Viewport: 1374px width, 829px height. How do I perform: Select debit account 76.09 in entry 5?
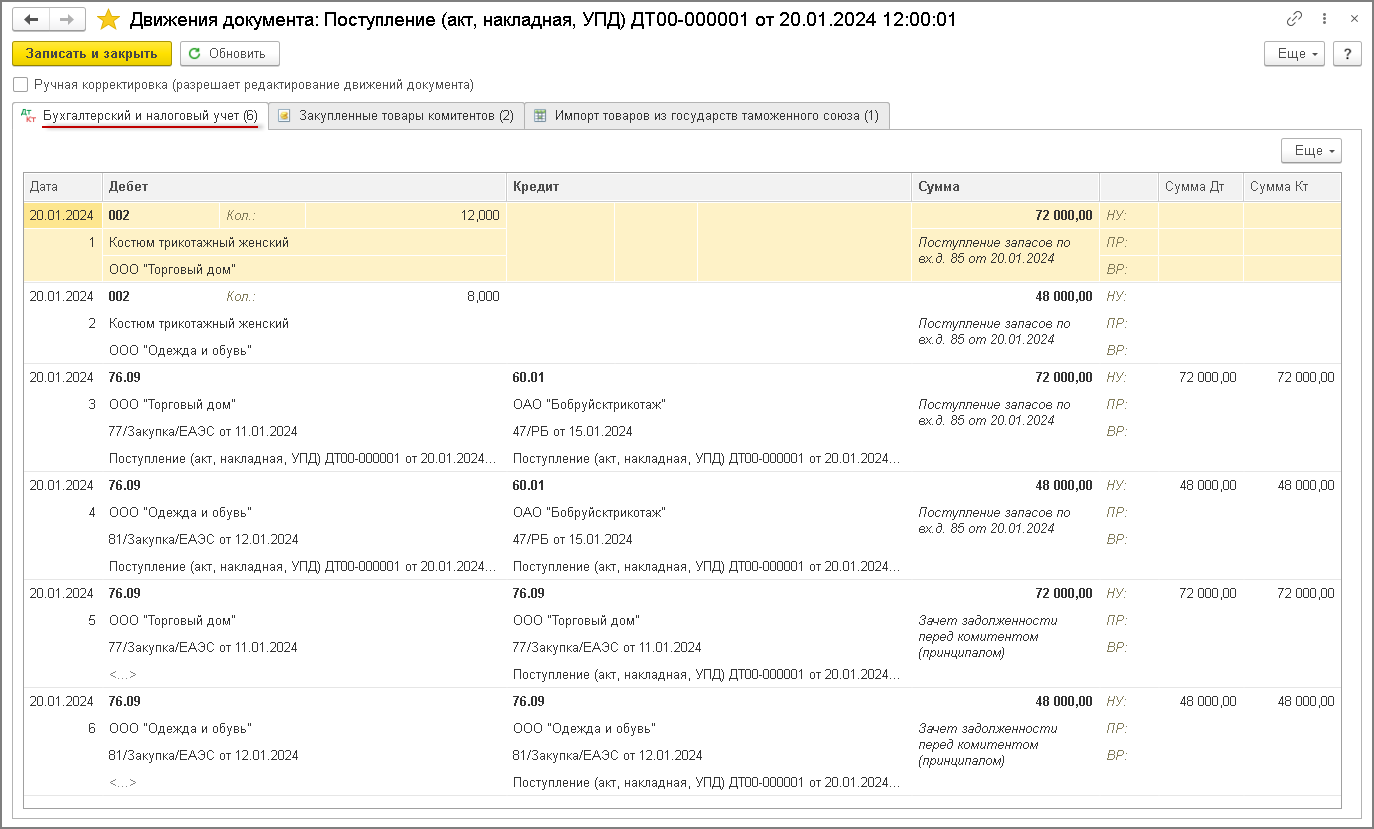click(x=125, y=593)
